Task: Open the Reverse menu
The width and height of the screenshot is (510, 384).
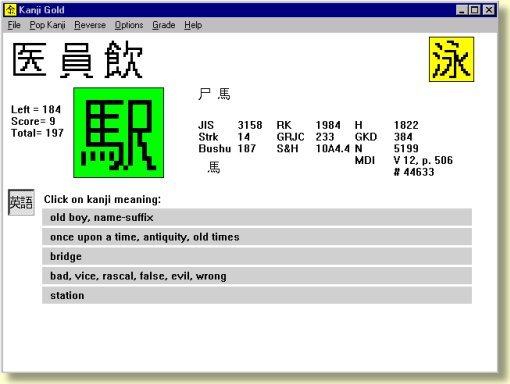Action: (x=90, y=25)
